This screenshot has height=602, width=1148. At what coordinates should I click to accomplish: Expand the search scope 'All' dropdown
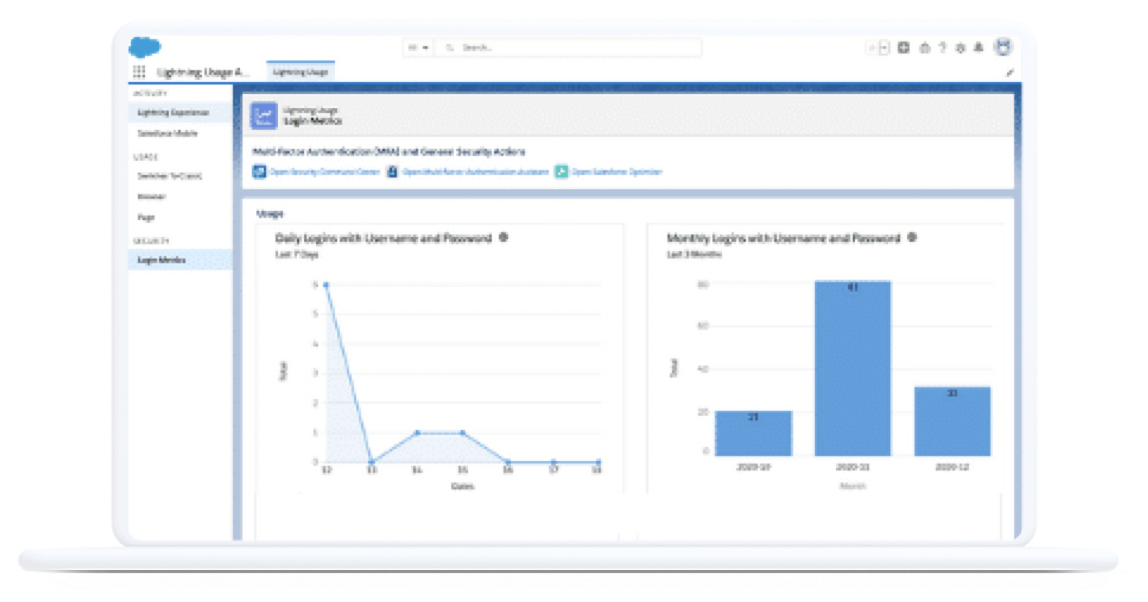pos(417,47)
